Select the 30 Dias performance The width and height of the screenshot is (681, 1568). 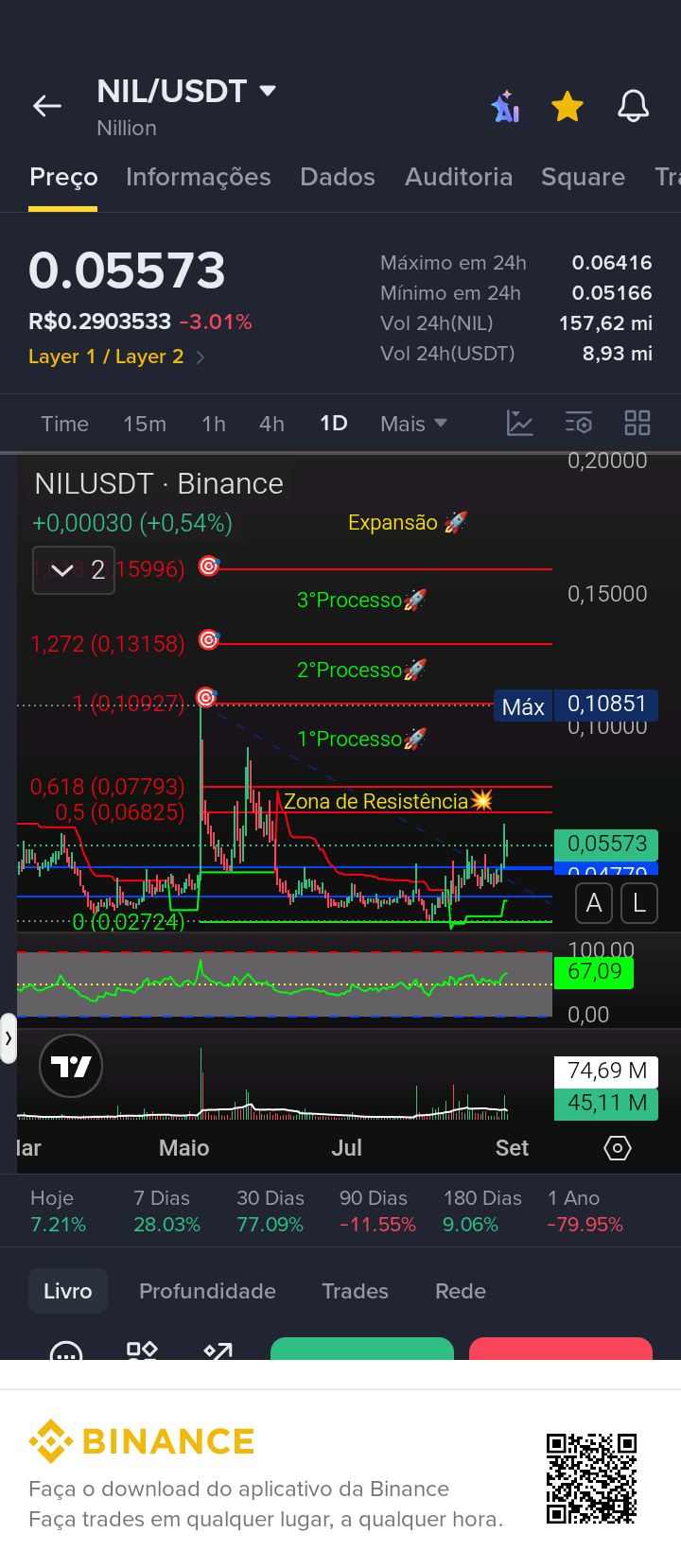click(x=271, y=1211)
